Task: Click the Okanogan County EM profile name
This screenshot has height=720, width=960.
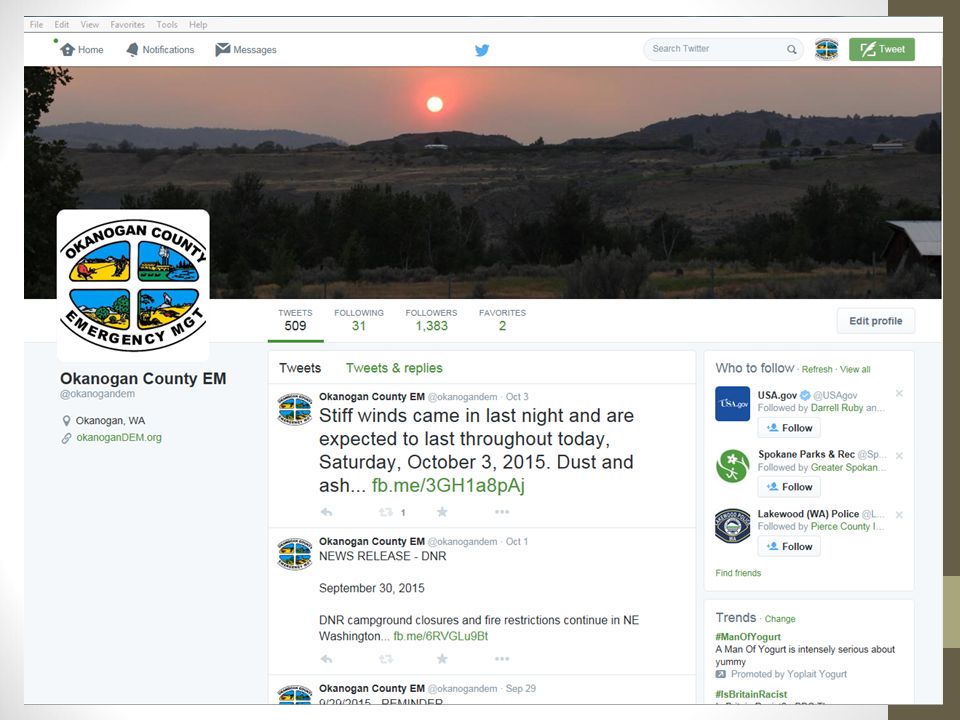Action: (x=143, y=378)
